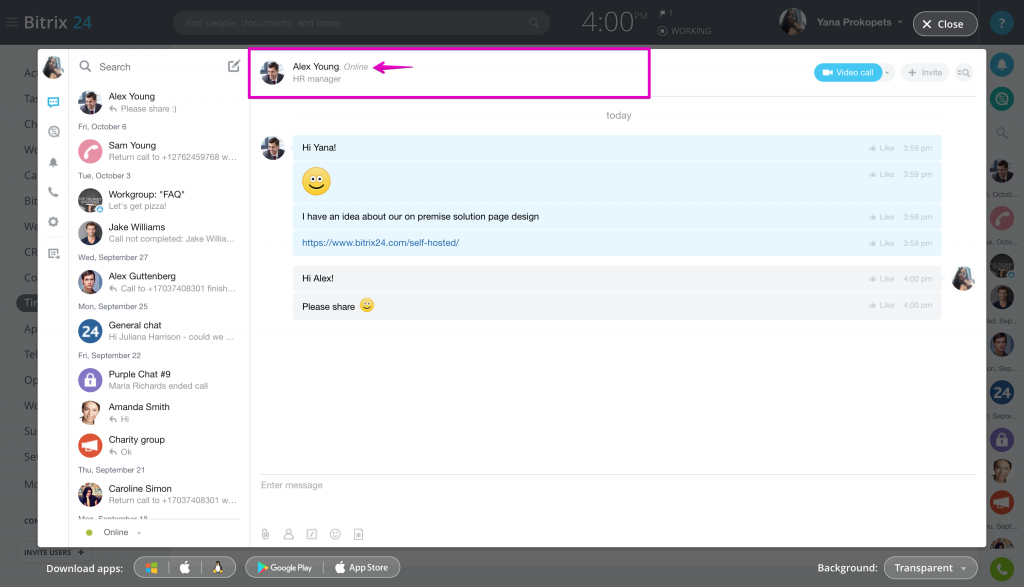Image resolution: width=1024 pixels, height=587 pixels.
Task: Open the Alex Guttenberg conversation
Action: click(x=157, y=282)
